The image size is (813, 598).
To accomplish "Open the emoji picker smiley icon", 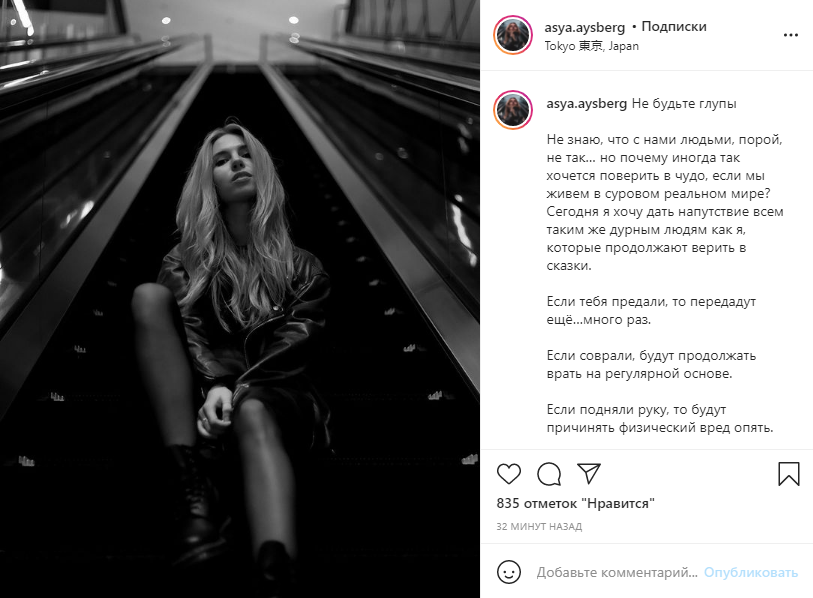I will (x=509, y=572).
